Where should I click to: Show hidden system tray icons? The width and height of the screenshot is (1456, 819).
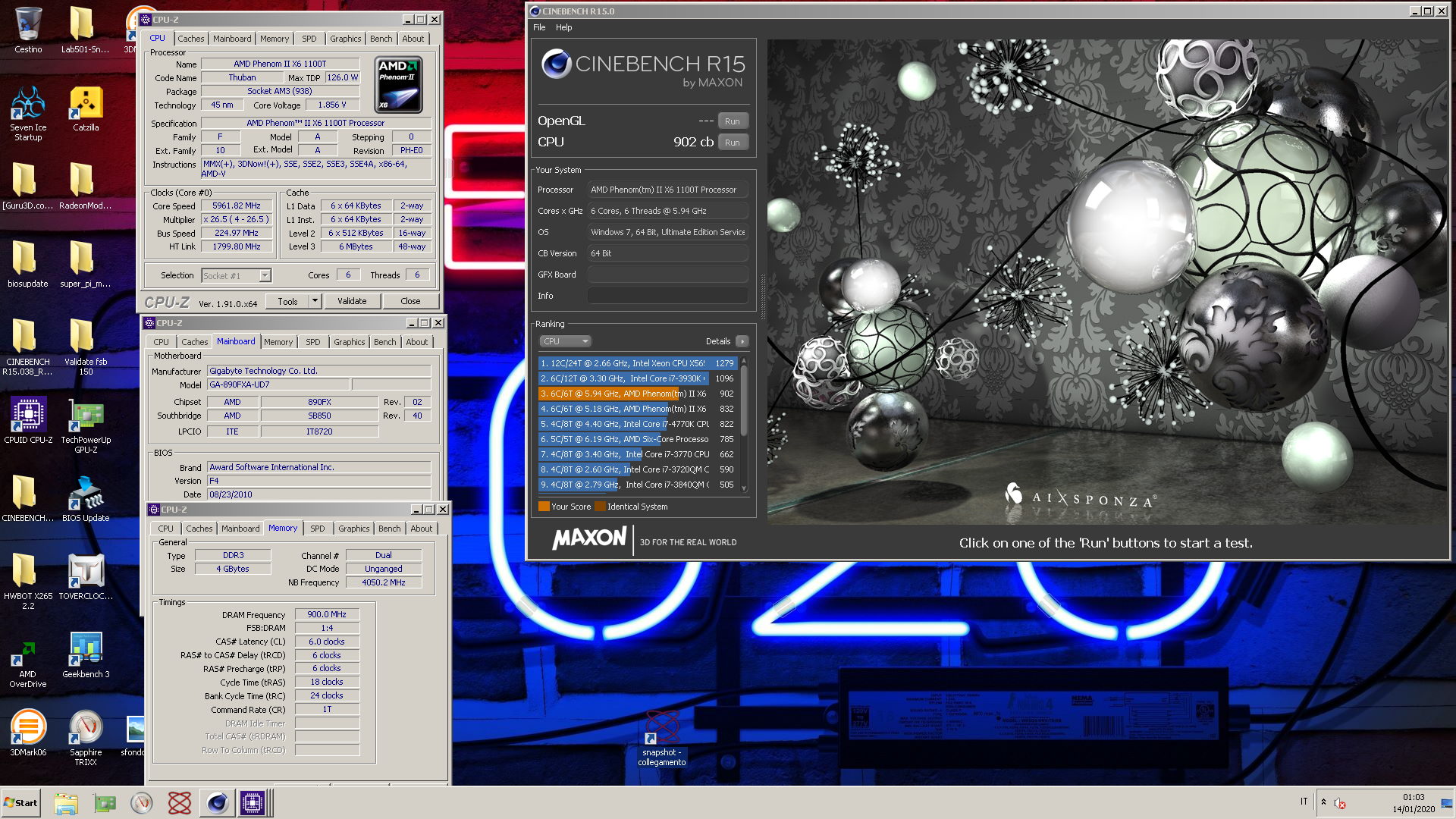pyautogui.click(x=1323, y=802)
